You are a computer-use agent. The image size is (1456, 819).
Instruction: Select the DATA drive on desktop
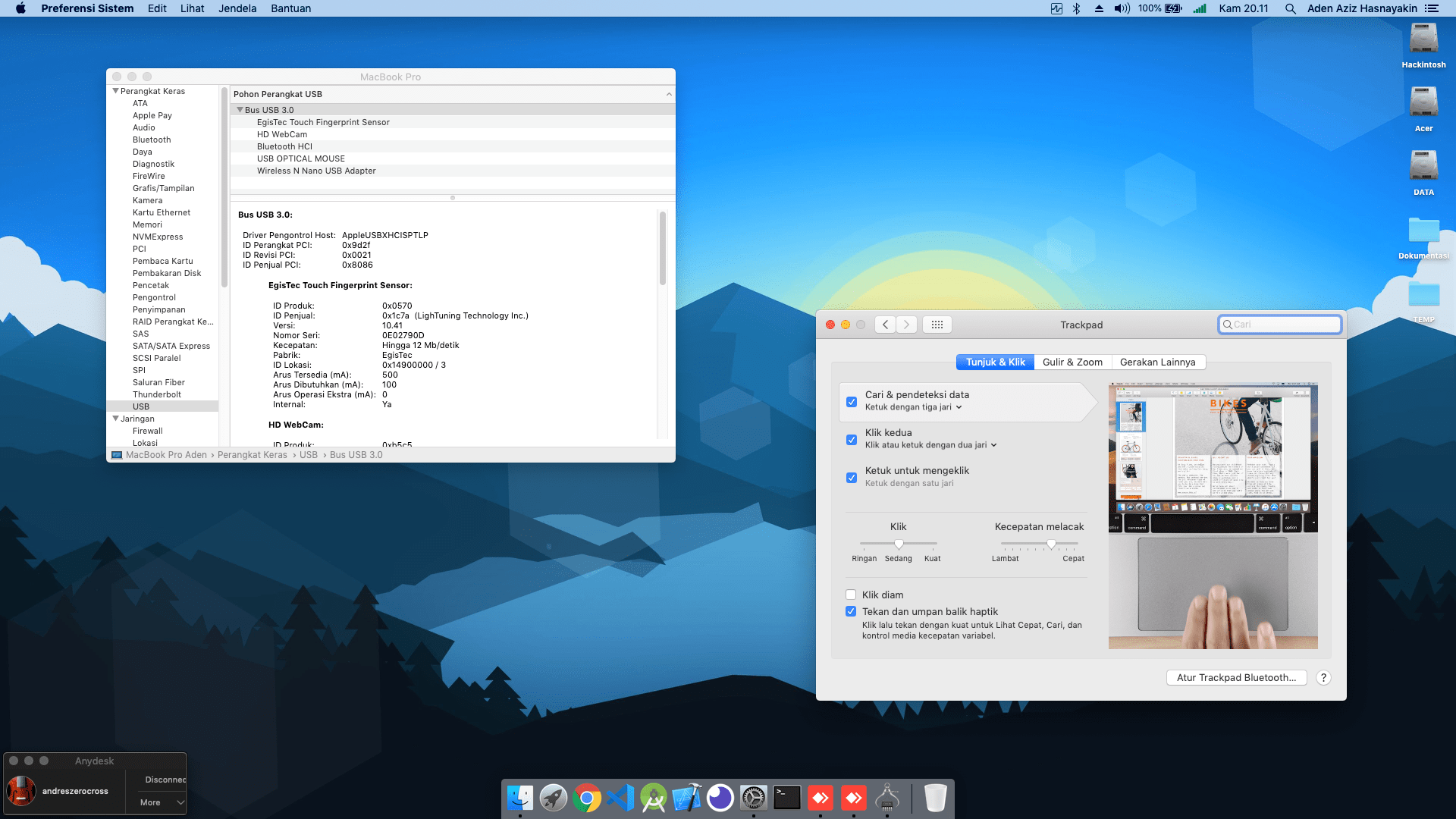click(x=1423, y=173)
